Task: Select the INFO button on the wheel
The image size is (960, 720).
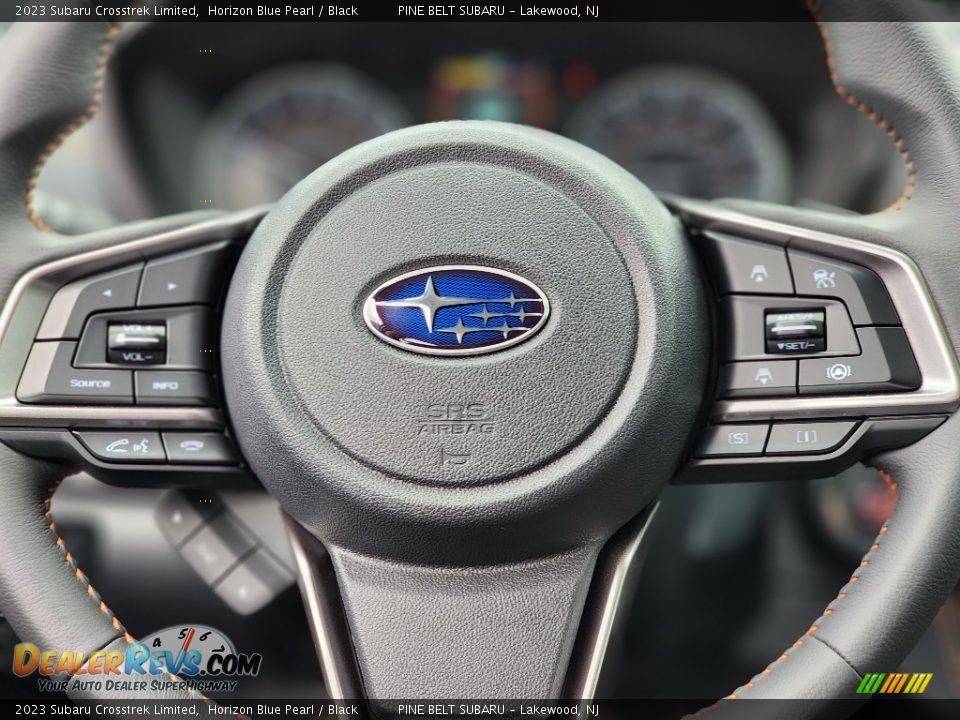Action: [x=166, y=386]
